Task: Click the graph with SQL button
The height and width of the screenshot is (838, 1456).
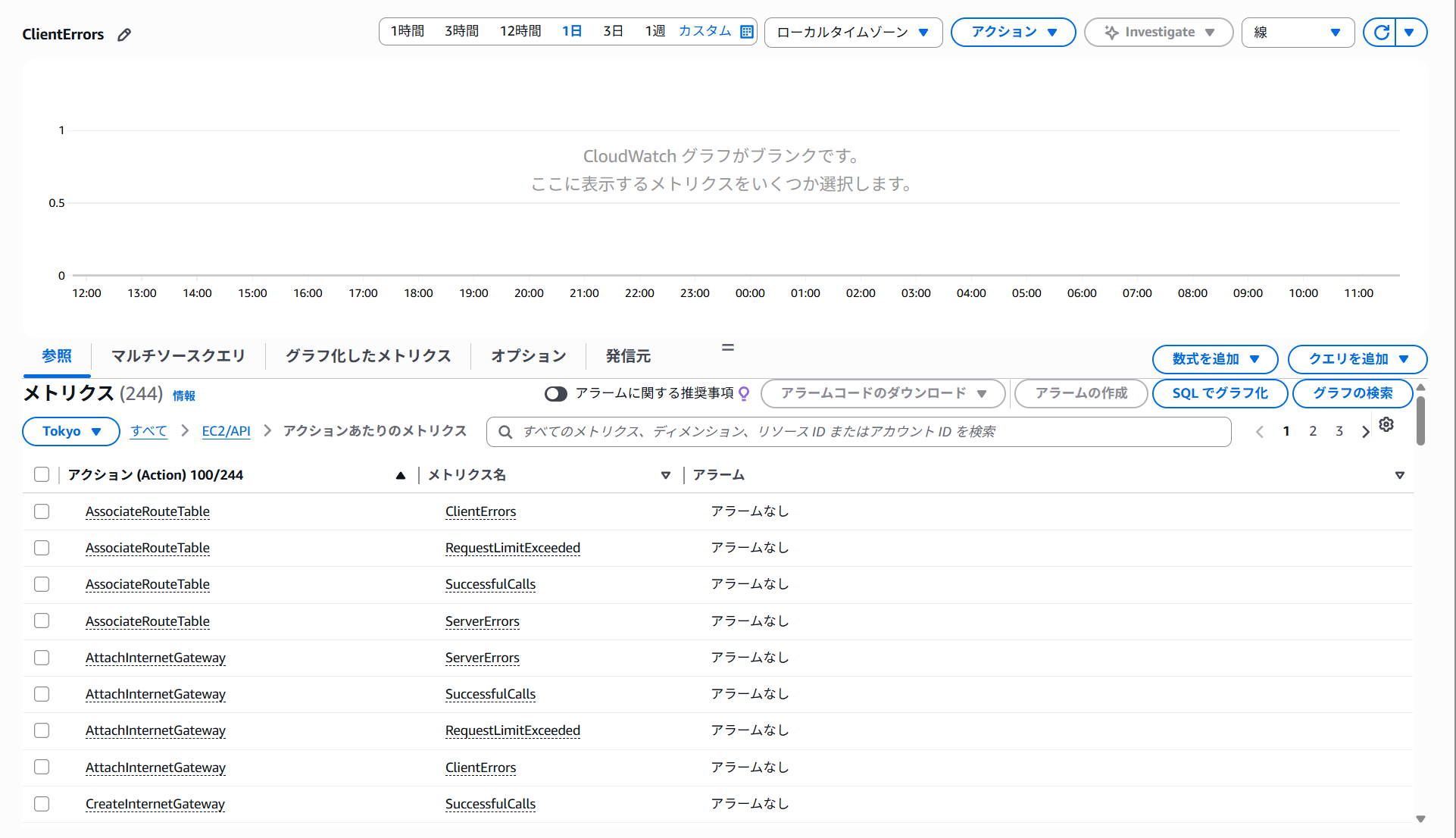Action: point(1220,393)
